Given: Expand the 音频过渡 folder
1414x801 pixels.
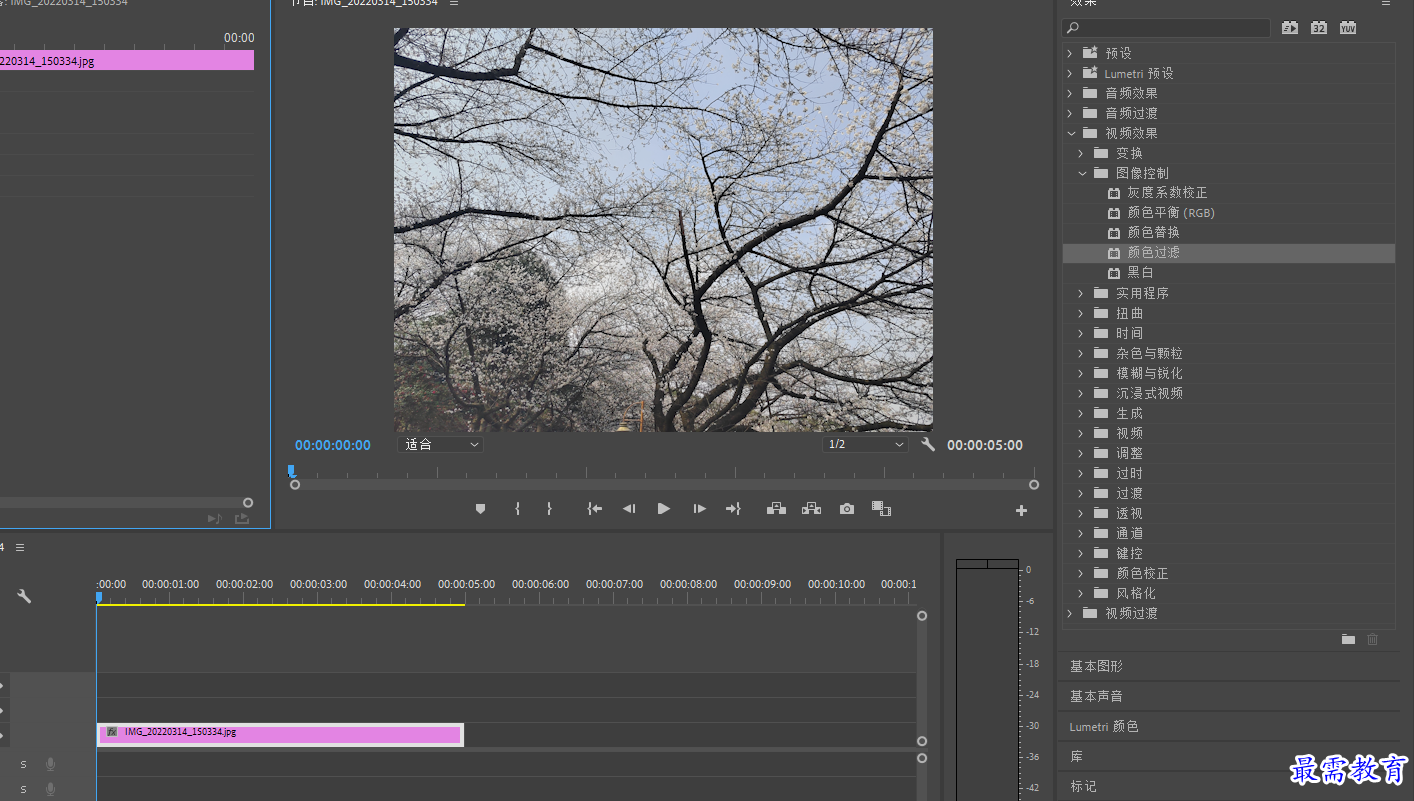Looking at the screenshot, I should tap(1069, 113).
